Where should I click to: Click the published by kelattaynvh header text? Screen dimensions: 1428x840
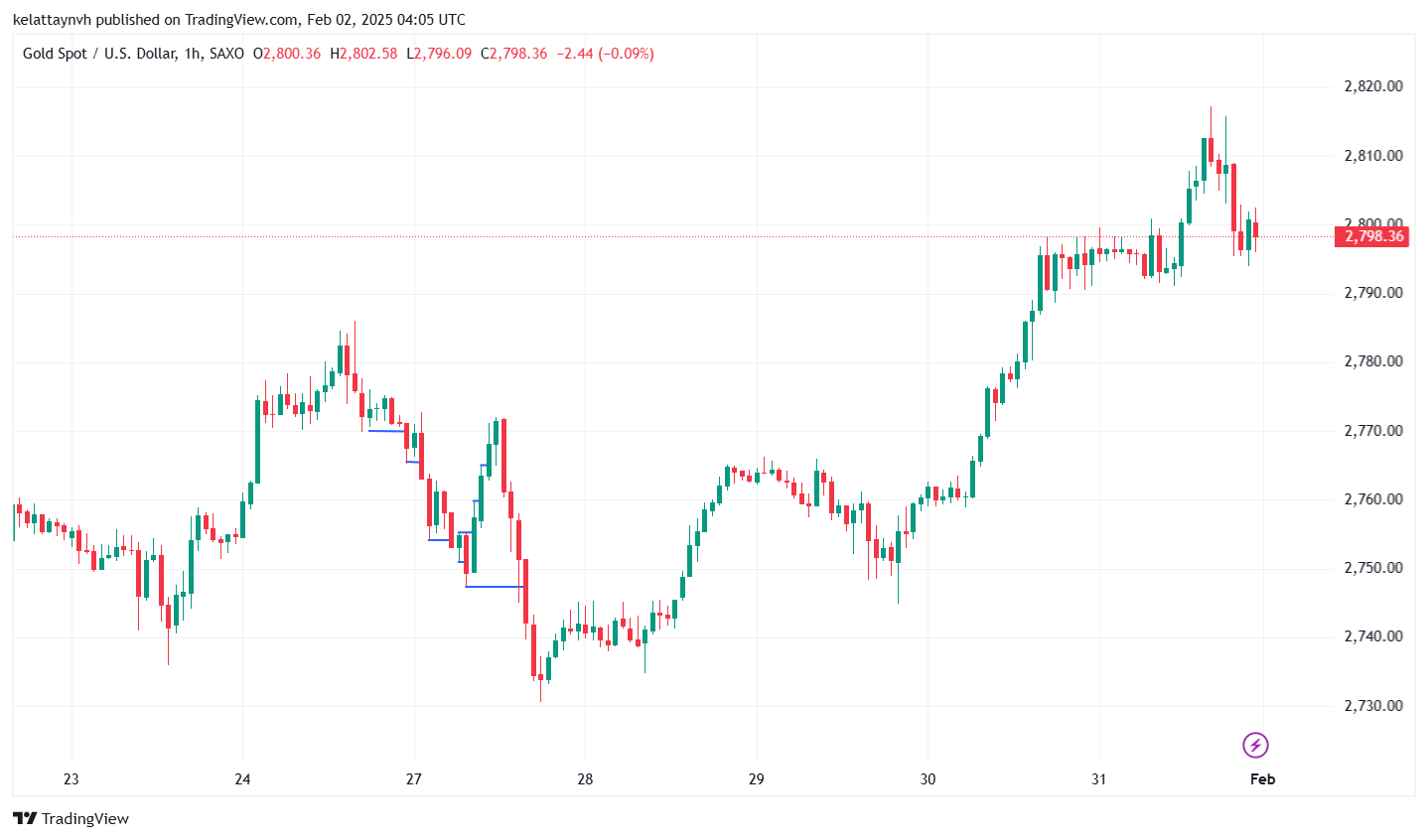238,20
